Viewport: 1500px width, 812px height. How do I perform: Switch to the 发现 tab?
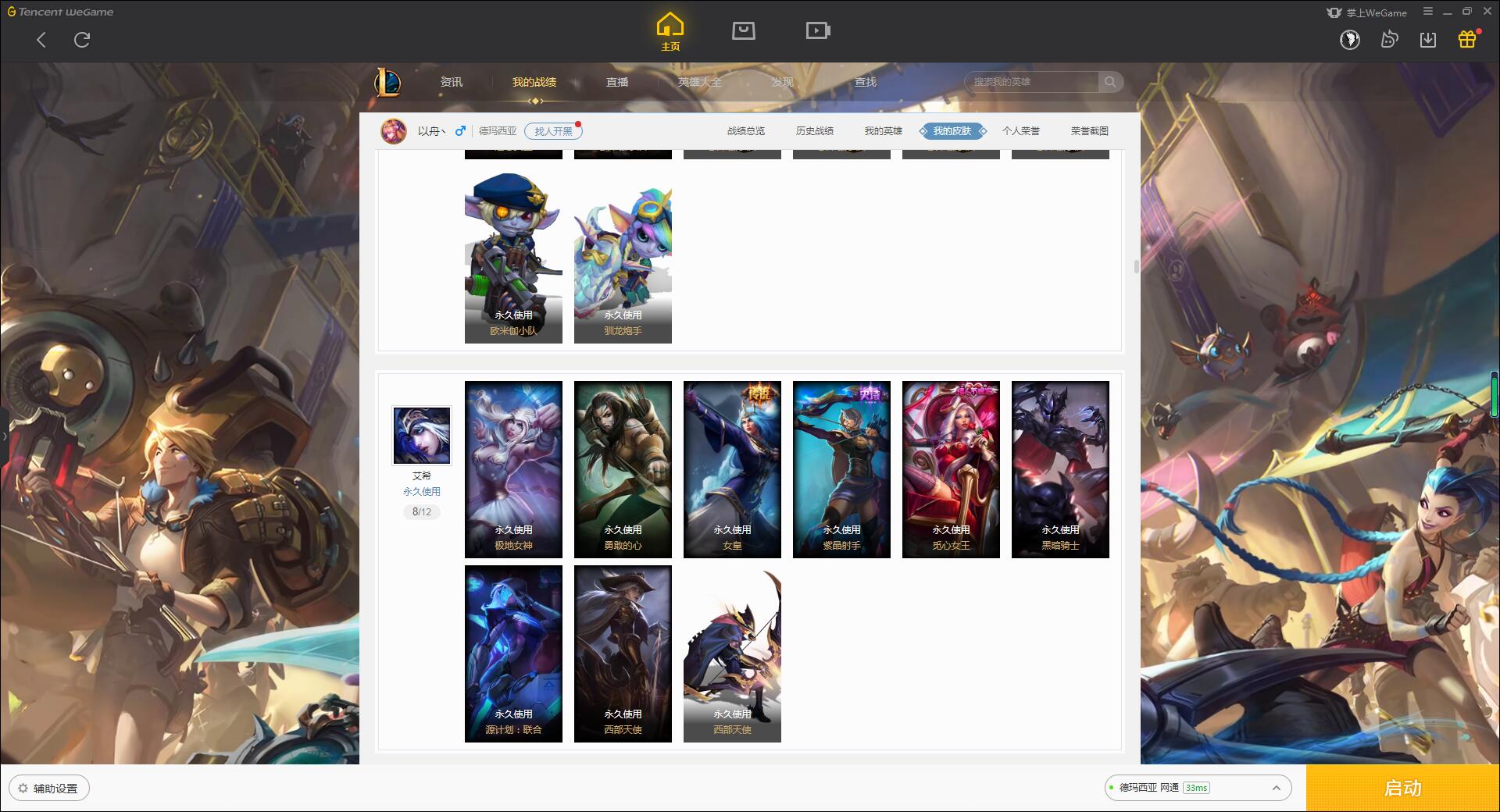(783, 82)
